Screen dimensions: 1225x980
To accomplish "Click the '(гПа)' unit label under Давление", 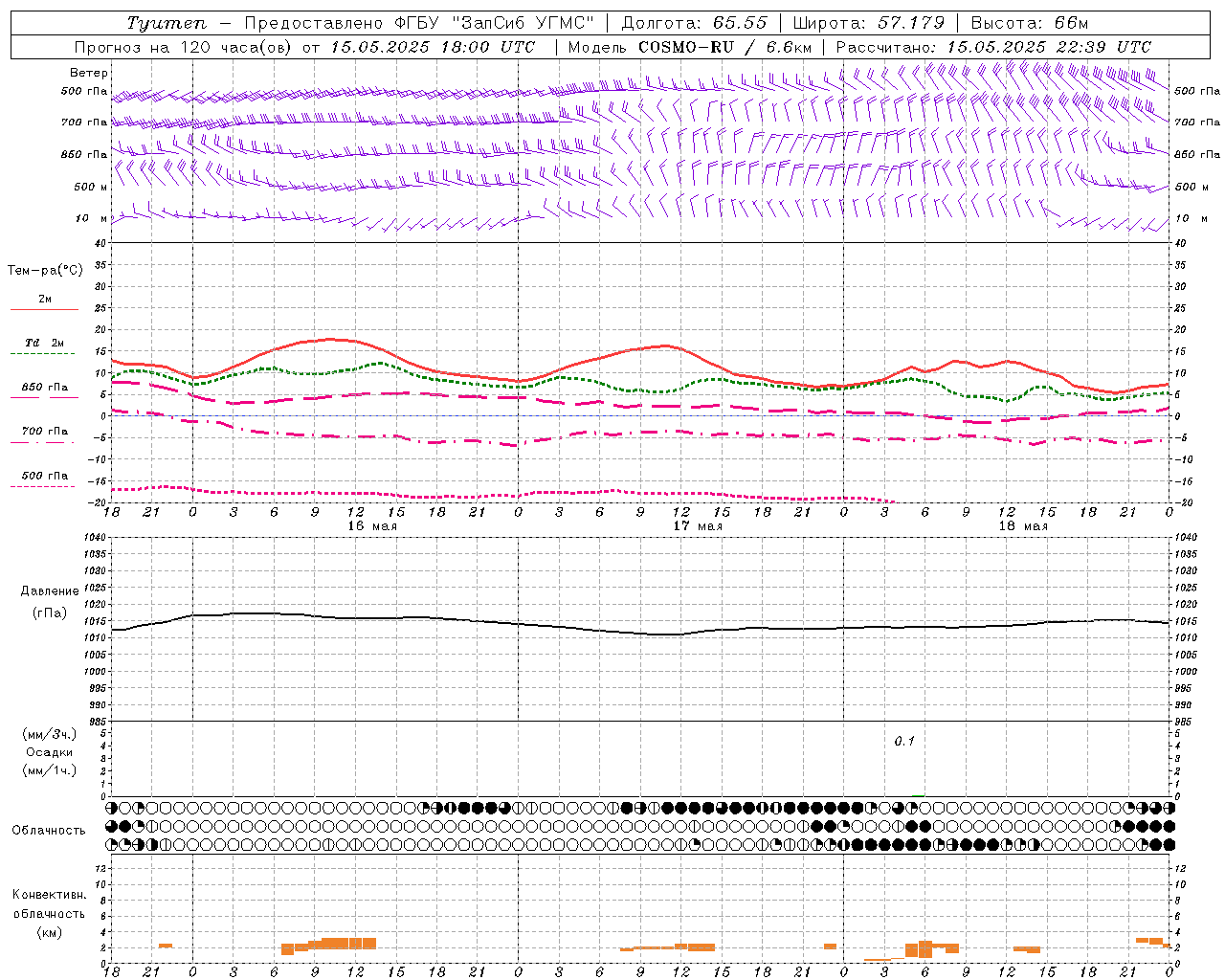I will coord(50,612).
